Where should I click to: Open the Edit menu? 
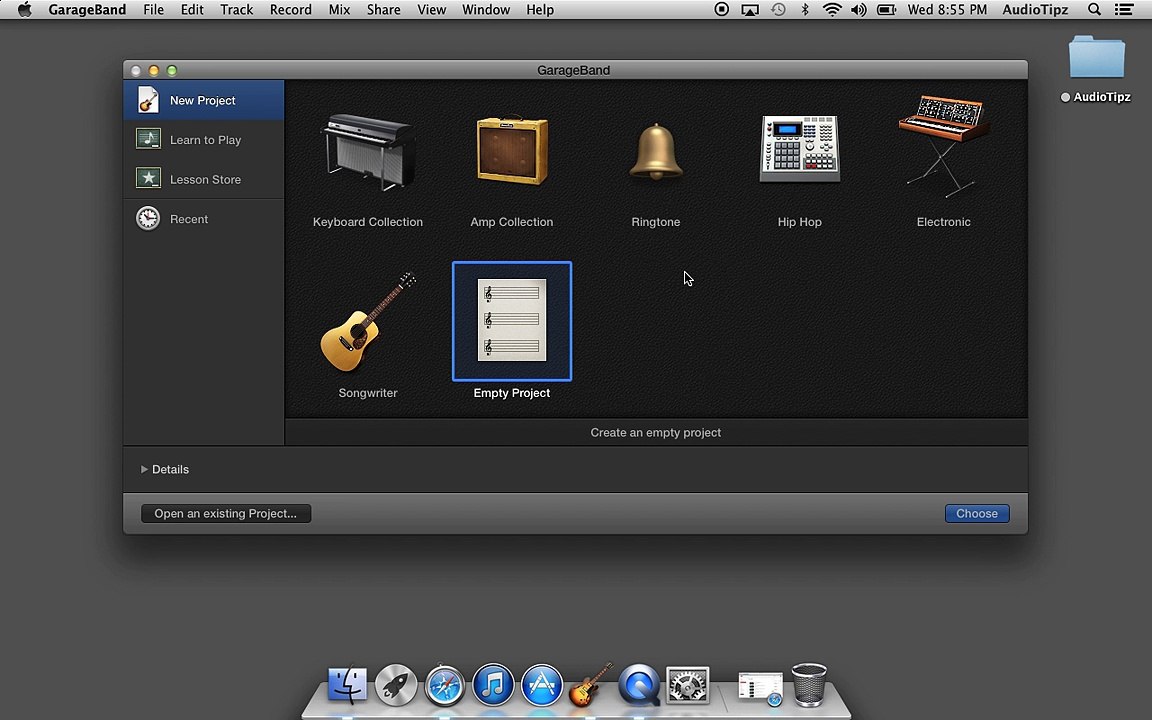click(192, 10)
